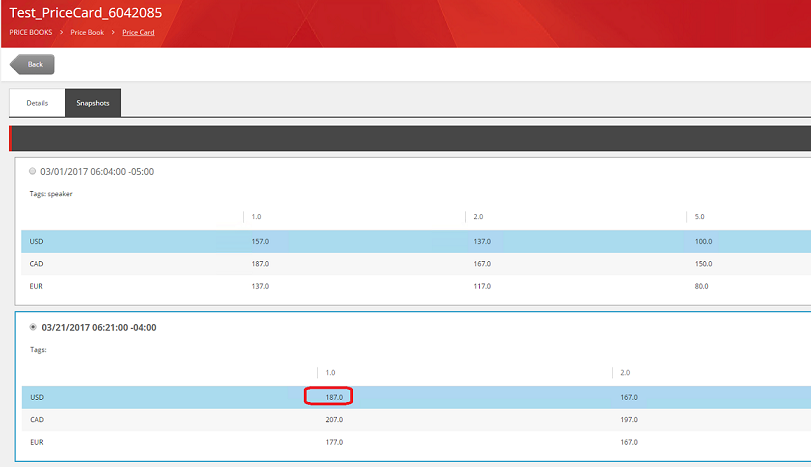The width and height of the screenshot is (811, 467).
Task: Select CAD row in first snapshot table
Action: (37, 264)
